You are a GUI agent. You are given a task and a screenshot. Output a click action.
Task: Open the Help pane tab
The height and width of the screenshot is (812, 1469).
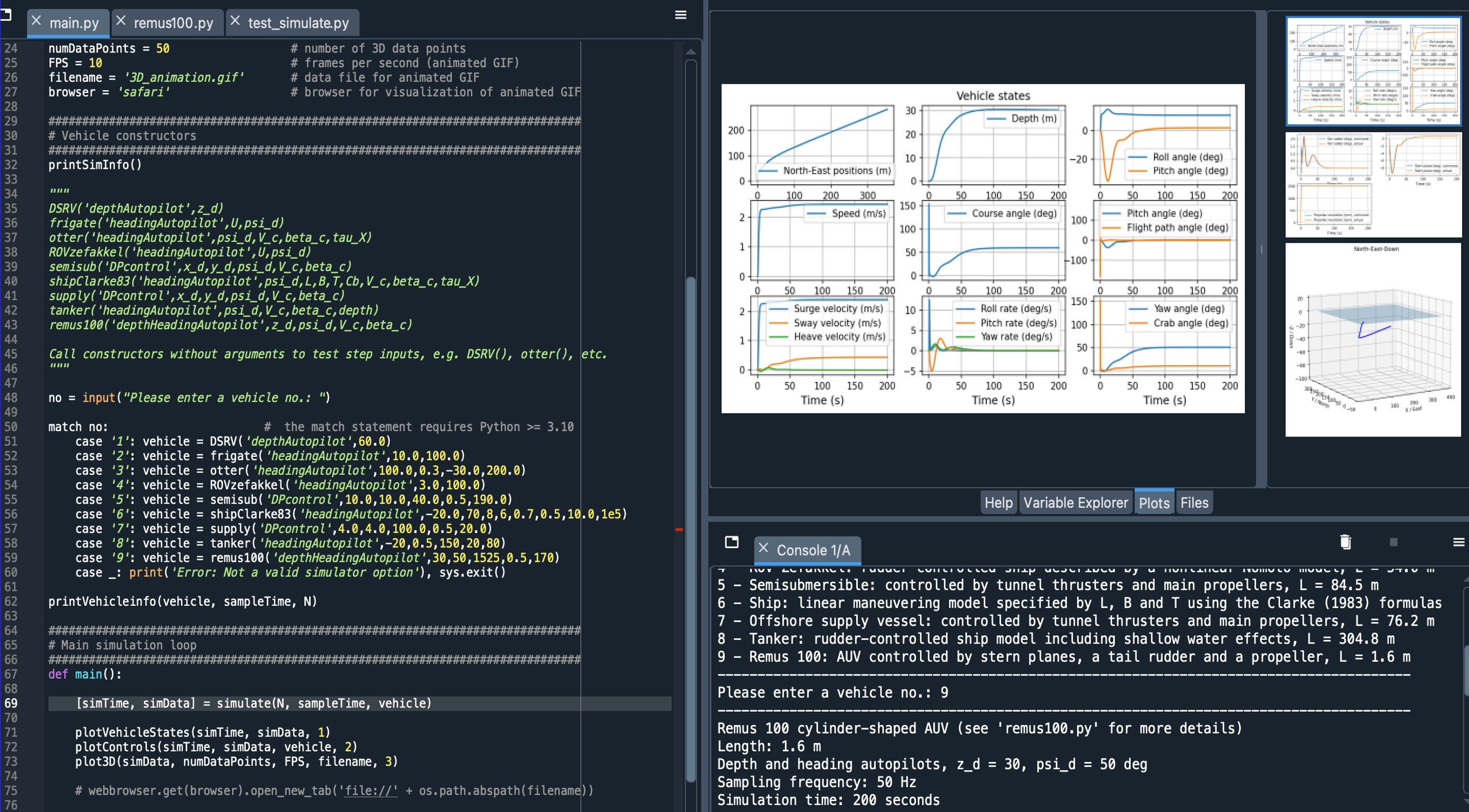[998, 503]
